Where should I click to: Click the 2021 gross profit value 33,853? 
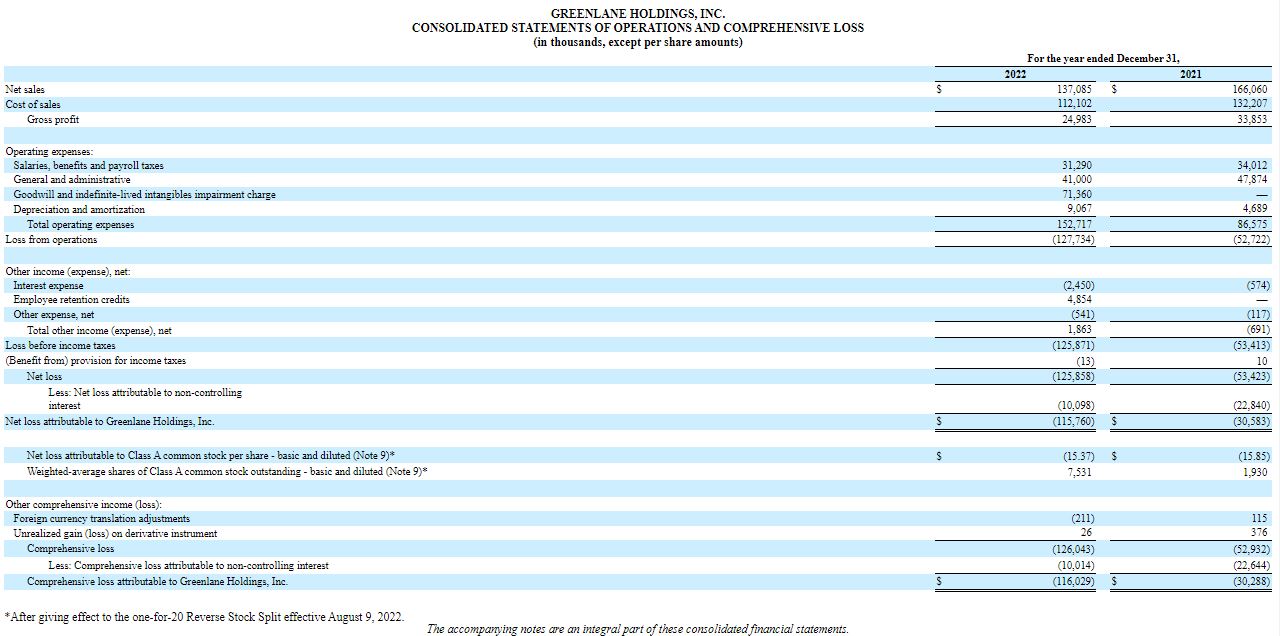pyautogui.click(x=1250, y=120)
